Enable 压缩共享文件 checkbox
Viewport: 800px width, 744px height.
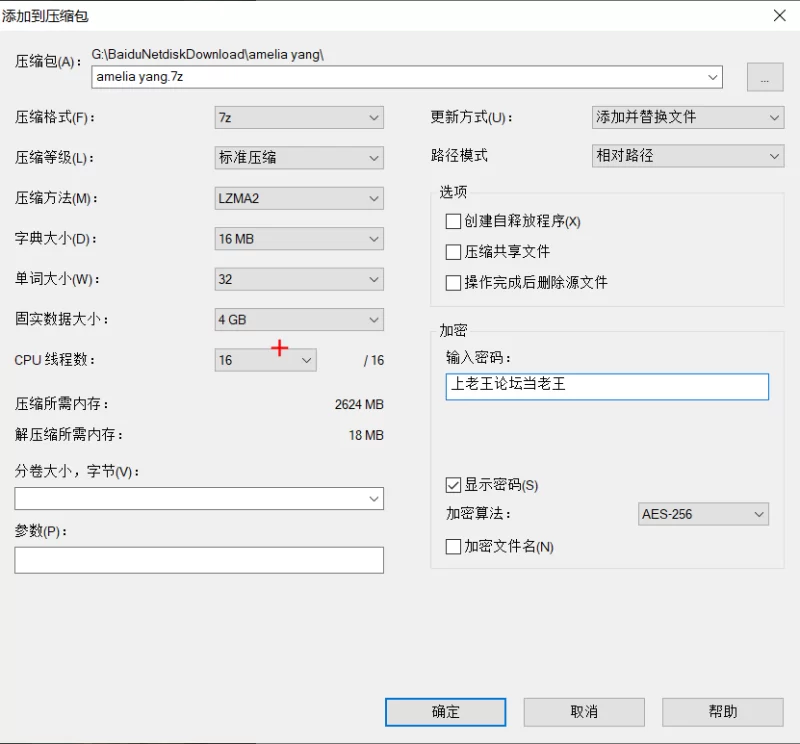(453, 252)
